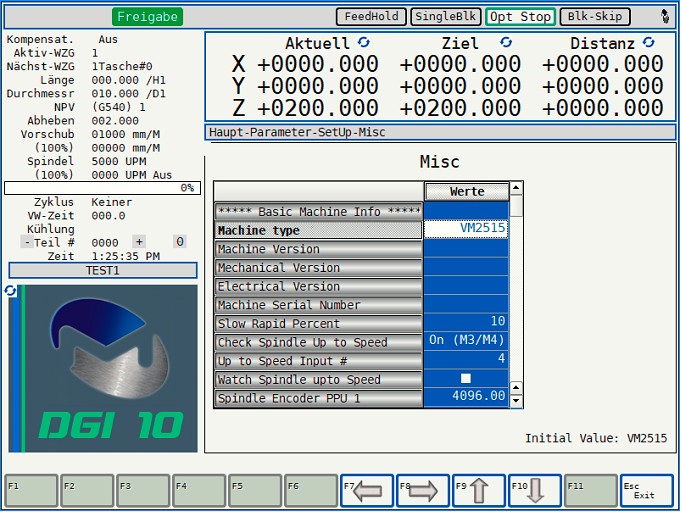Viewport: 682px width, 512px height.
Task: Select the Slow Rapid Percent row
Action: [x=318, y=323]
